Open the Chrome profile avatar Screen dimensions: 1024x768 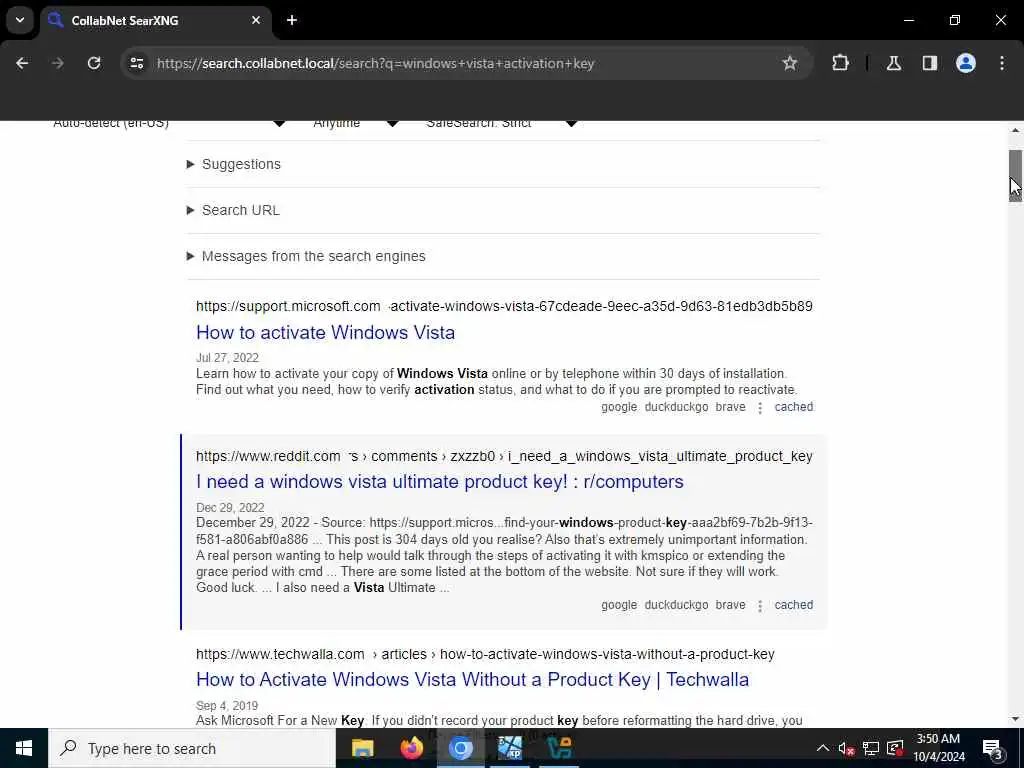tap(966, 63)
